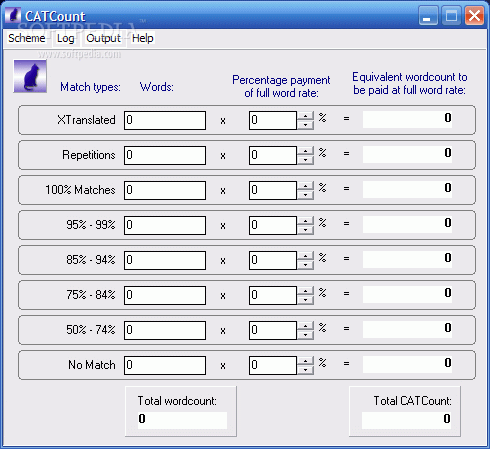Screen dimensions: 490x449
Task: Click the Total wordcount value box
Action: (182, 420)
